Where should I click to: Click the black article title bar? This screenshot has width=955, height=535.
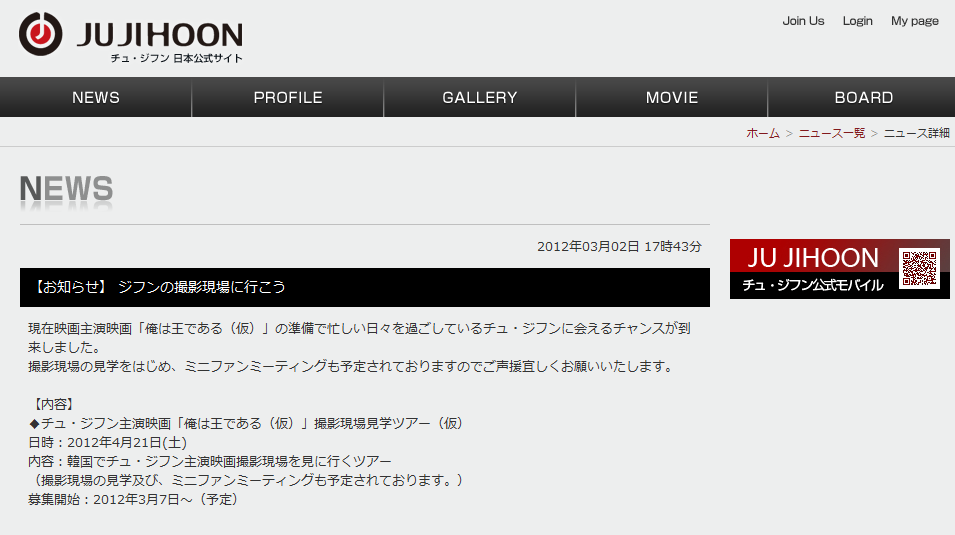click(x=364, y=287)
